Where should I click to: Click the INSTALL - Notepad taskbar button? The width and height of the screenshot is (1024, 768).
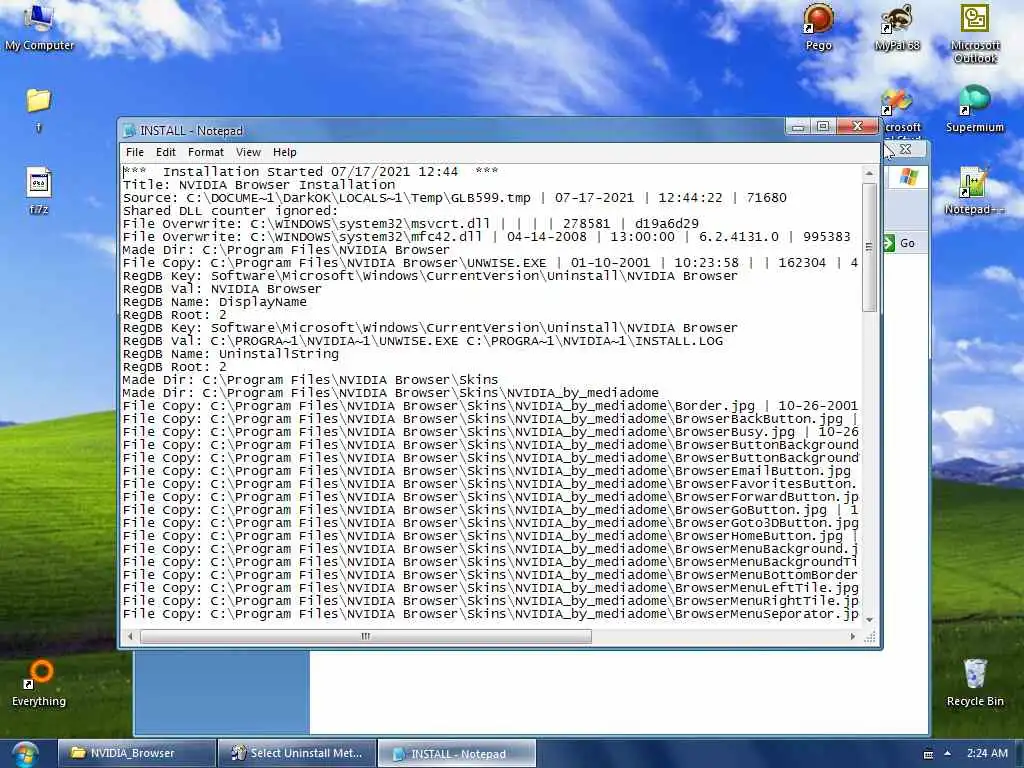[457, 753]
